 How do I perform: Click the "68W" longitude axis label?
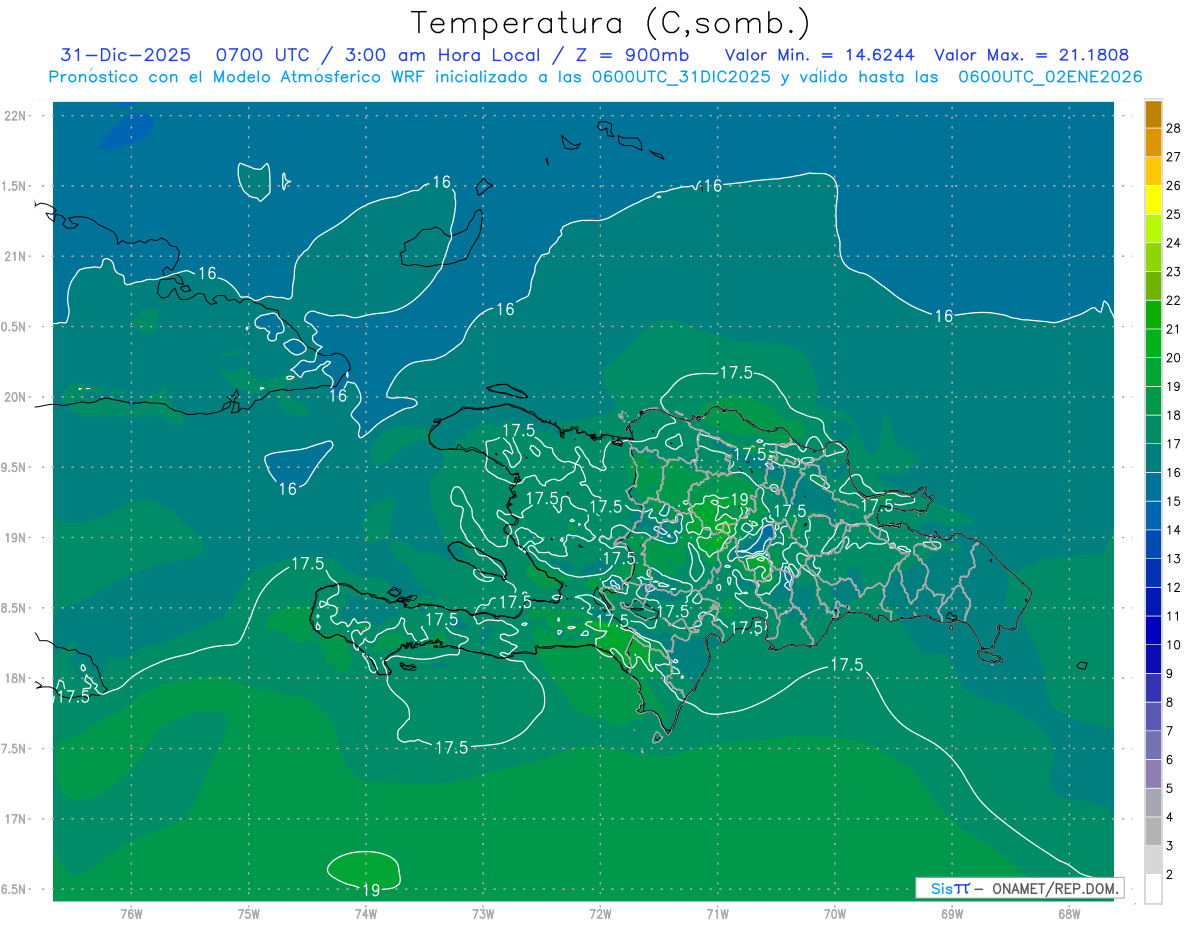coord(1069,914)
